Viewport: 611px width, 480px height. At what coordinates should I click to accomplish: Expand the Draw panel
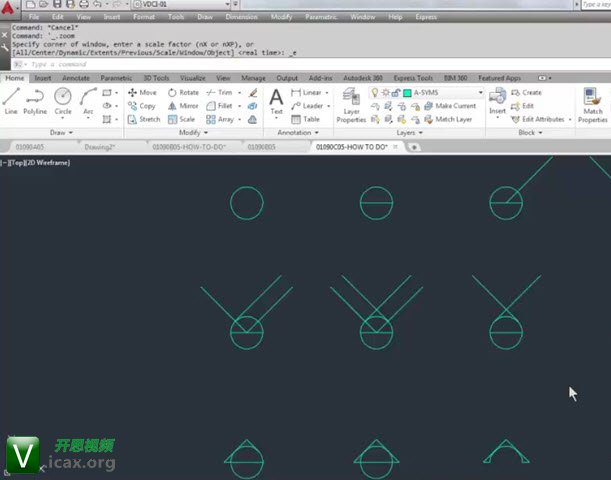(x=61, y=132)
